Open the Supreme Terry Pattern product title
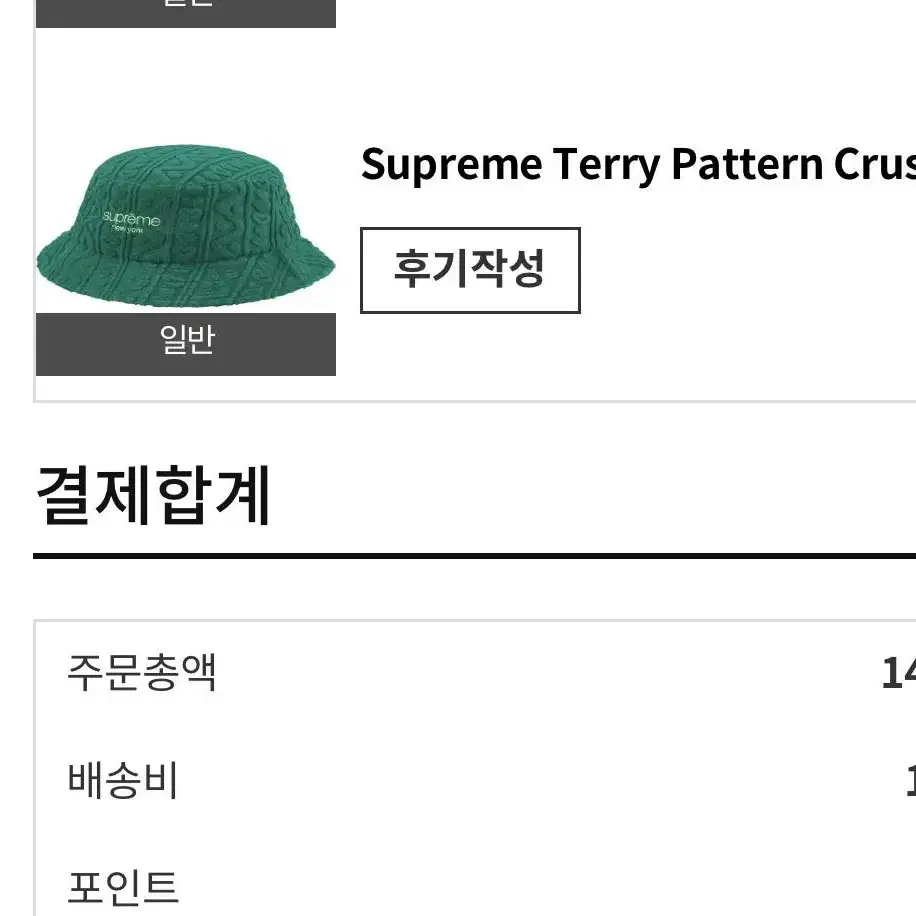 638,165
